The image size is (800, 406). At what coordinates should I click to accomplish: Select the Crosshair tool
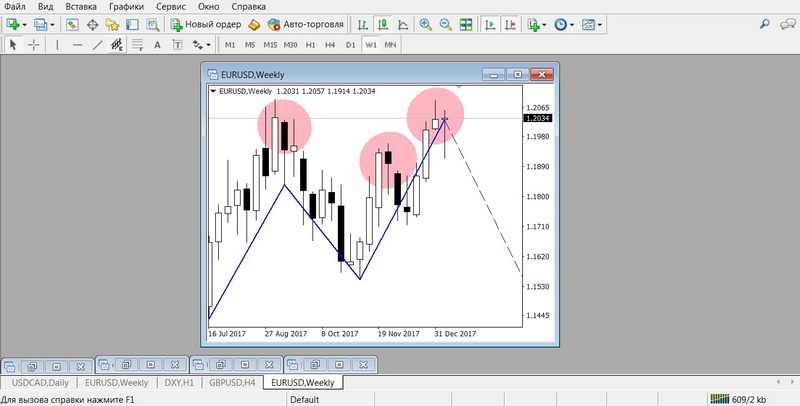tap(34, 44)
